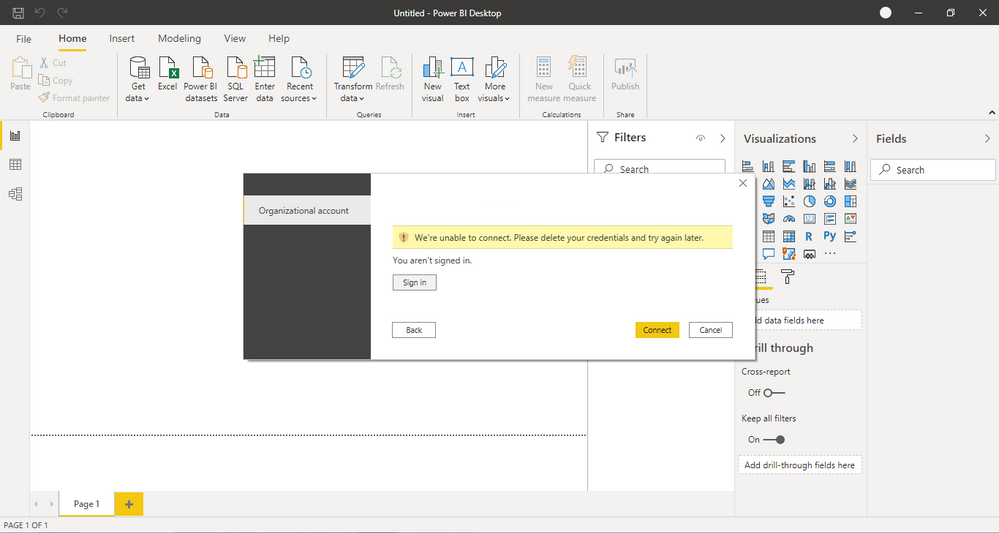
Task: Select the treemap visual
Action: [x=850, y=201]
